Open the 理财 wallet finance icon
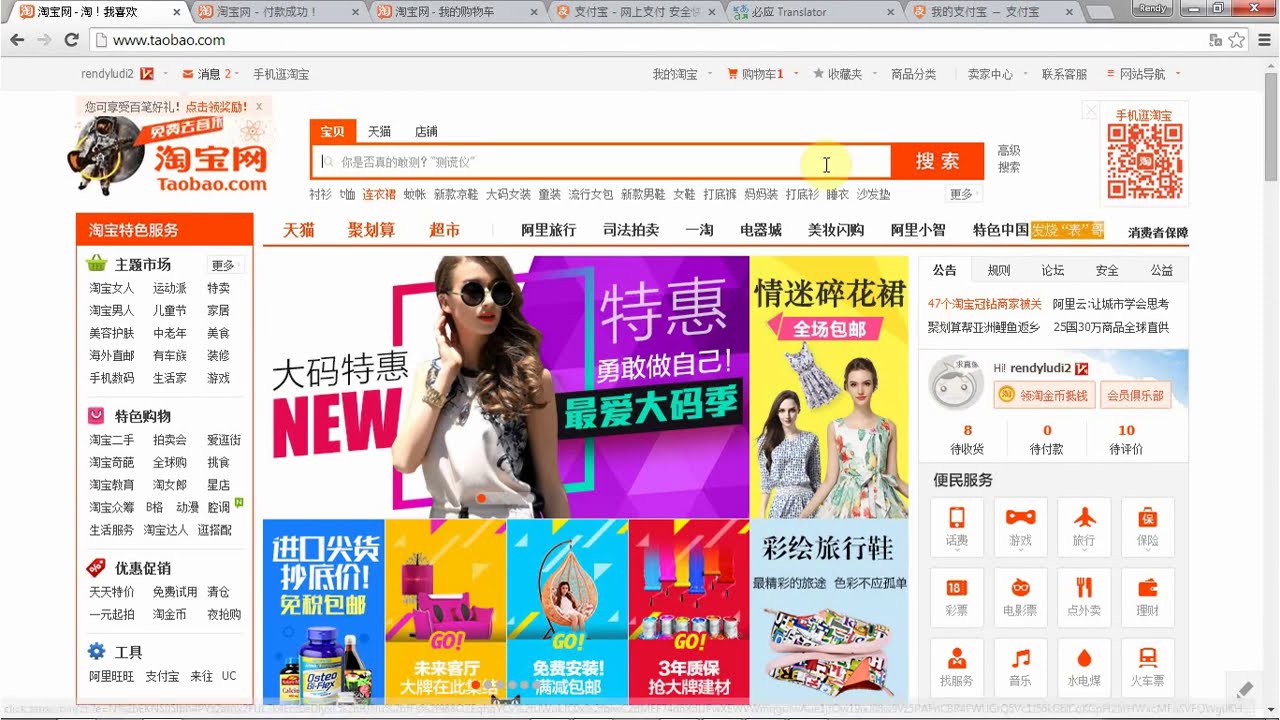The height and width of the screenshot is (720, 1280). pyautogui.click(x=1148, y=597)
